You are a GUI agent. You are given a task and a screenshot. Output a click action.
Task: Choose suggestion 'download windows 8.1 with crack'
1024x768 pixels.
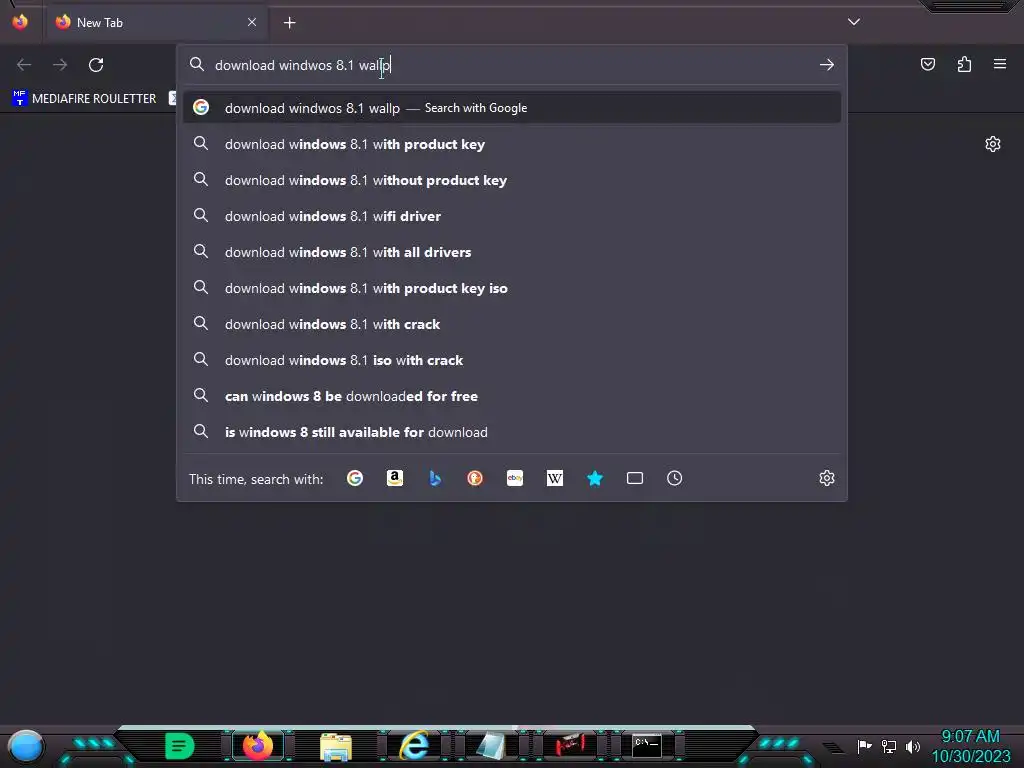pyautogui.click(x=512, y=324)
